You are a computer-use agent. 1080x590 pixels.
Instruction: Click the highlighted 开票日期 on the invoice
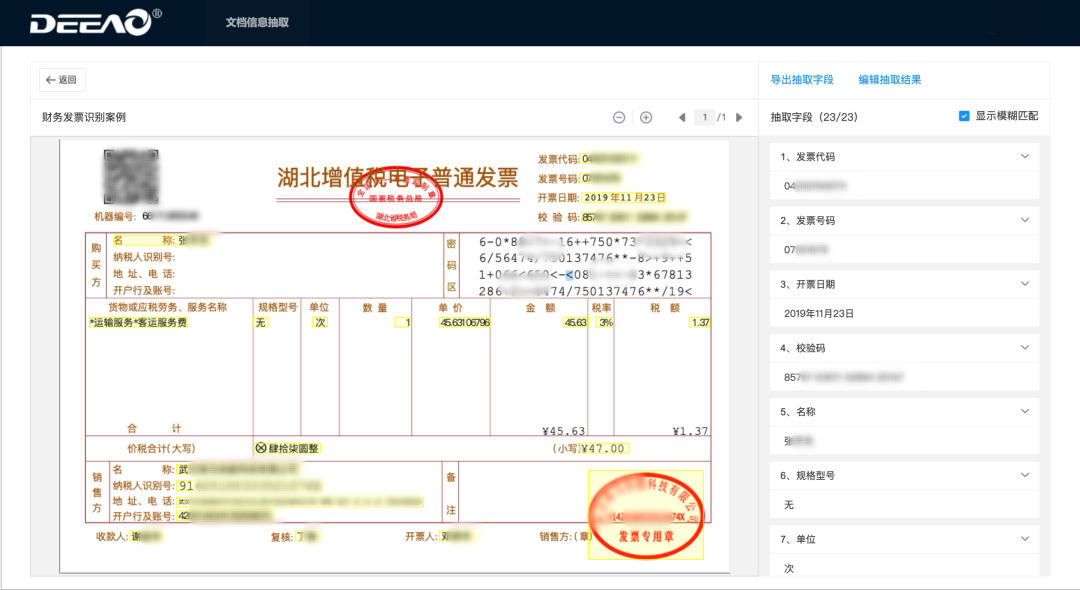pyautogui.click(x=625, y=198)
